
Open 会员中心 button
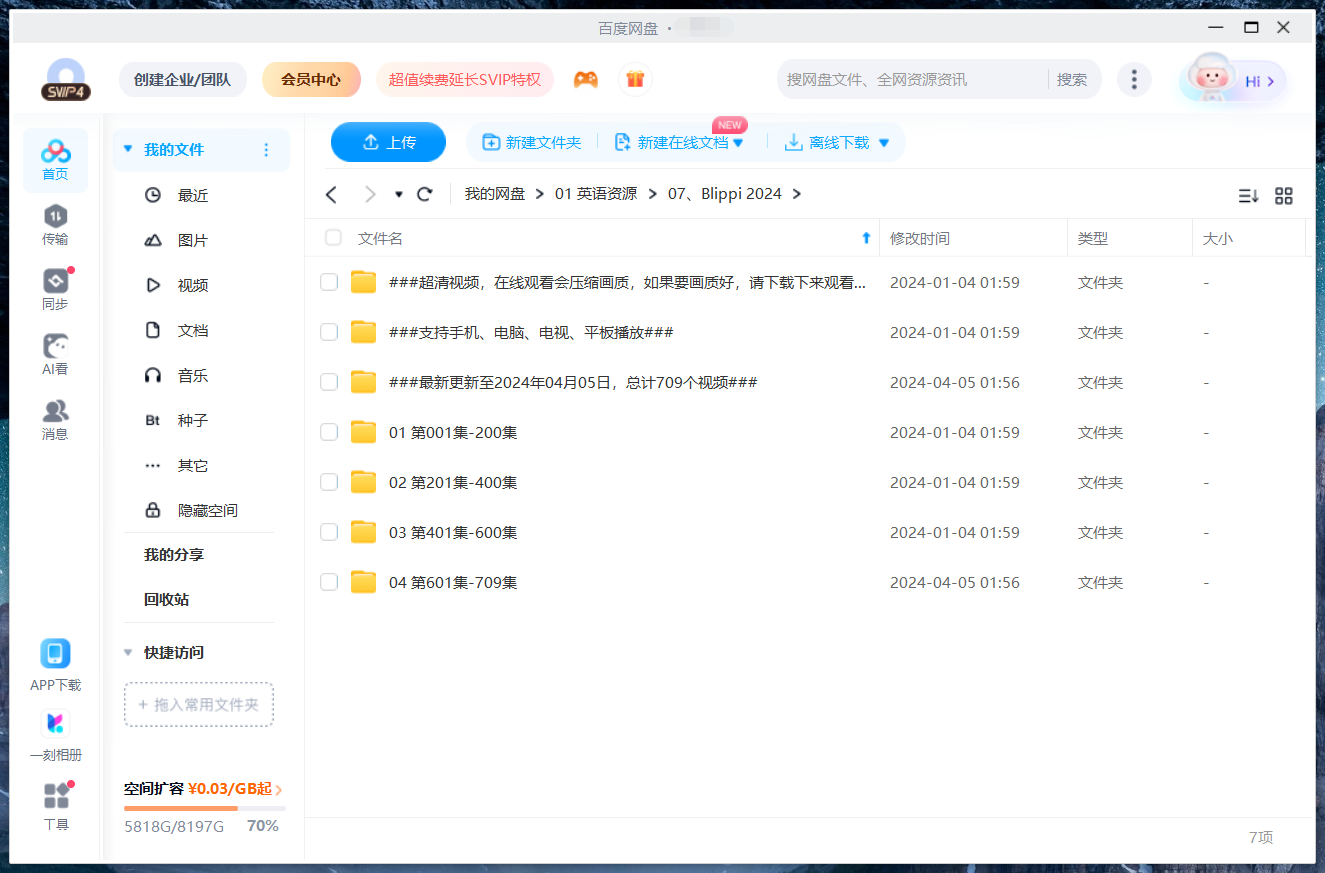click(x=311, y=80)
